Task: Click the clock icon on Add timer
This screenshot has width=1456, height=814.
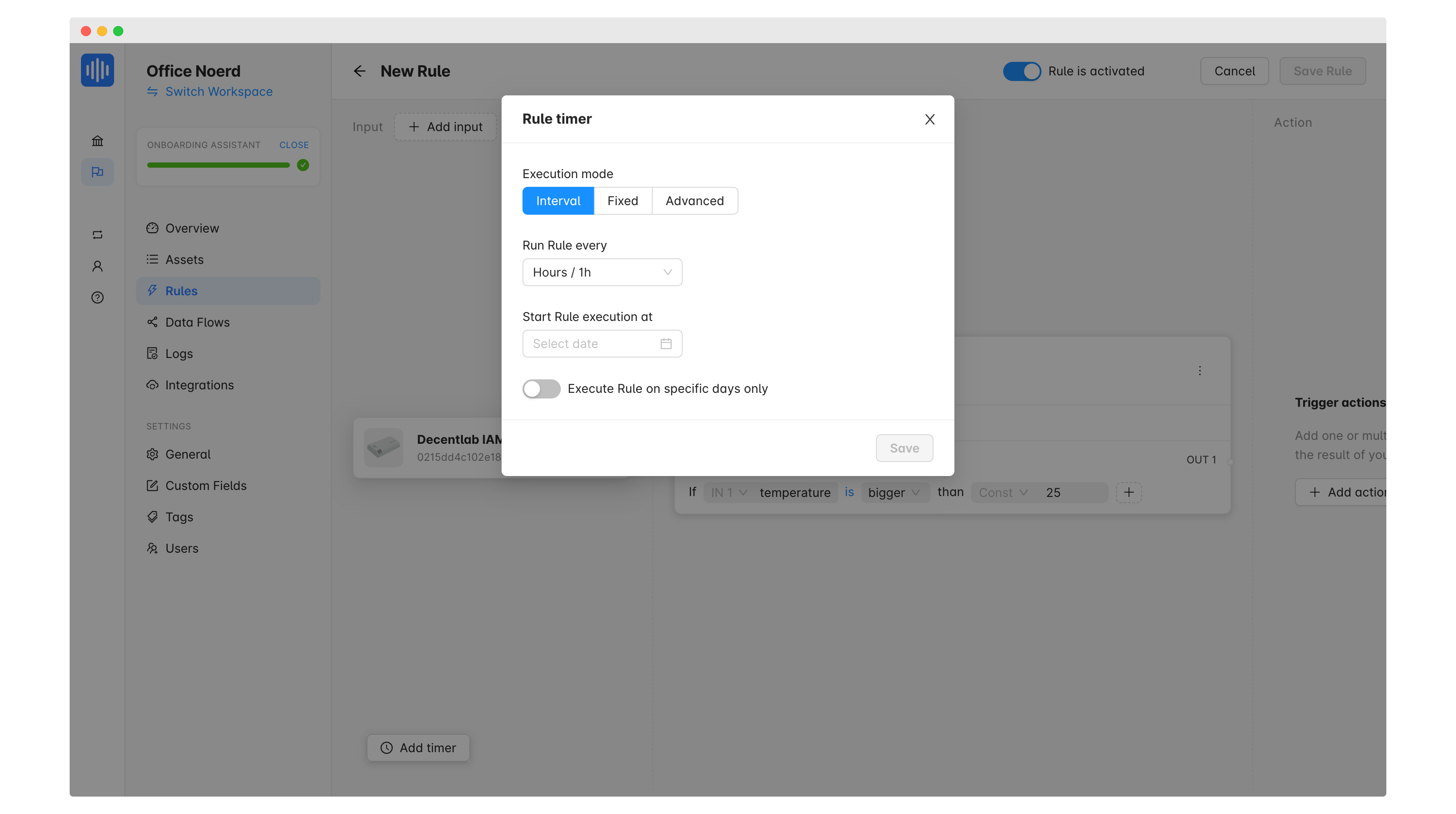Action: [x=386, y=748]
